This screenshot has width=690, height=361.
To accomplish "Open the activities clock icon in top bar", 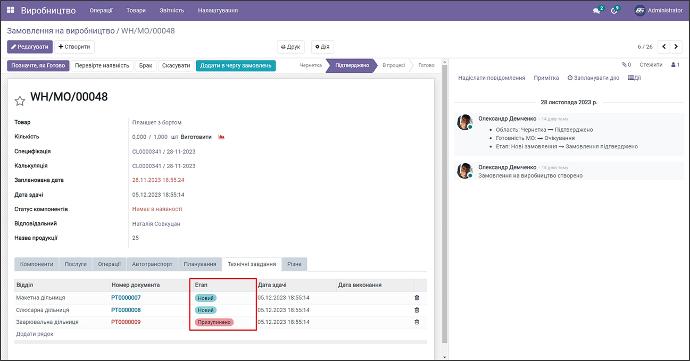I will click(615, 10).
